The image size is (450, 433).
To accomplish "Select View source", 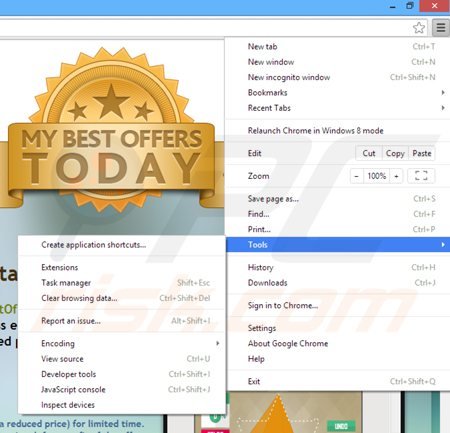I will (x=122, y=359).
